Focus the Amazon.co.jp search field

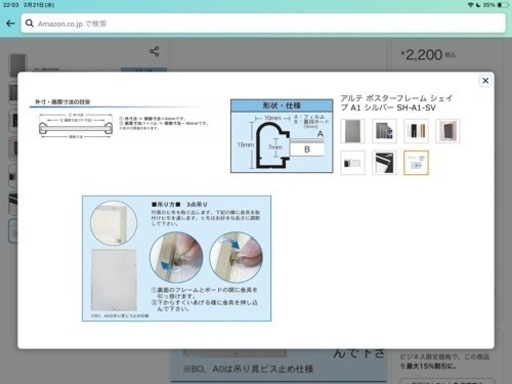coord(263,23)
